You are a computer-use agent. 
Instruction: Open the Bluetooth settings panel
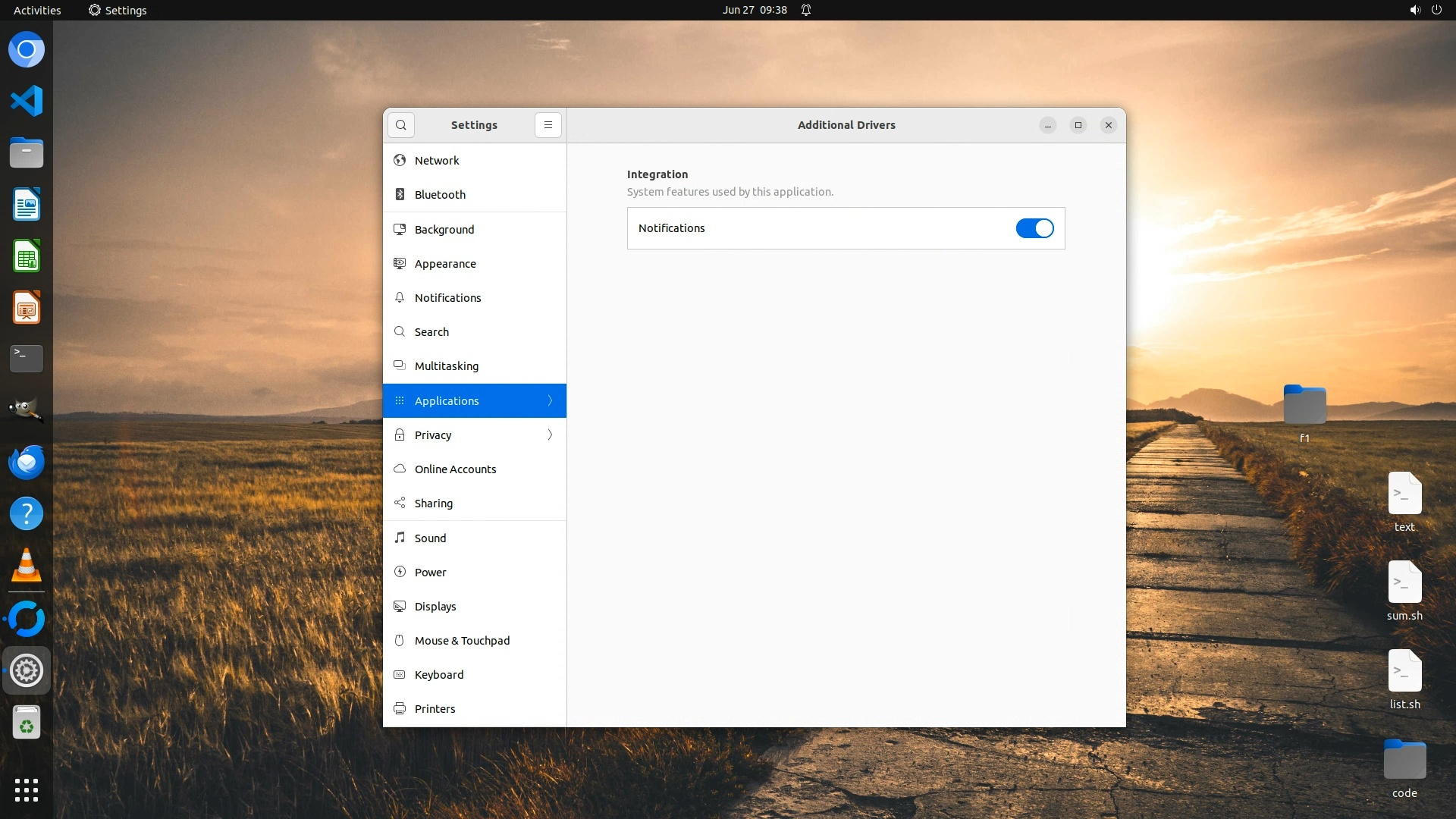pyautogui.click(x=440, y=195)
